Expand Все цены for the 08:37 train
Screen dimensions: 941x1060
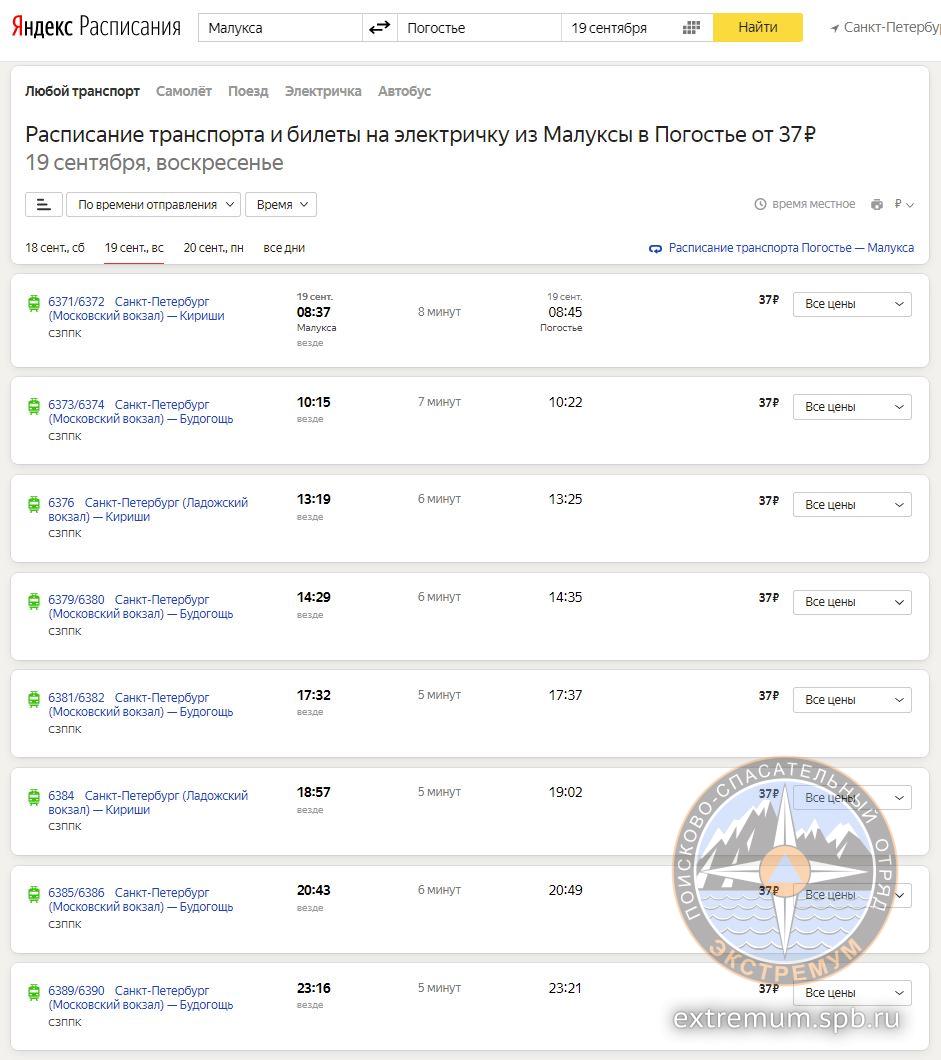(852, 304)
